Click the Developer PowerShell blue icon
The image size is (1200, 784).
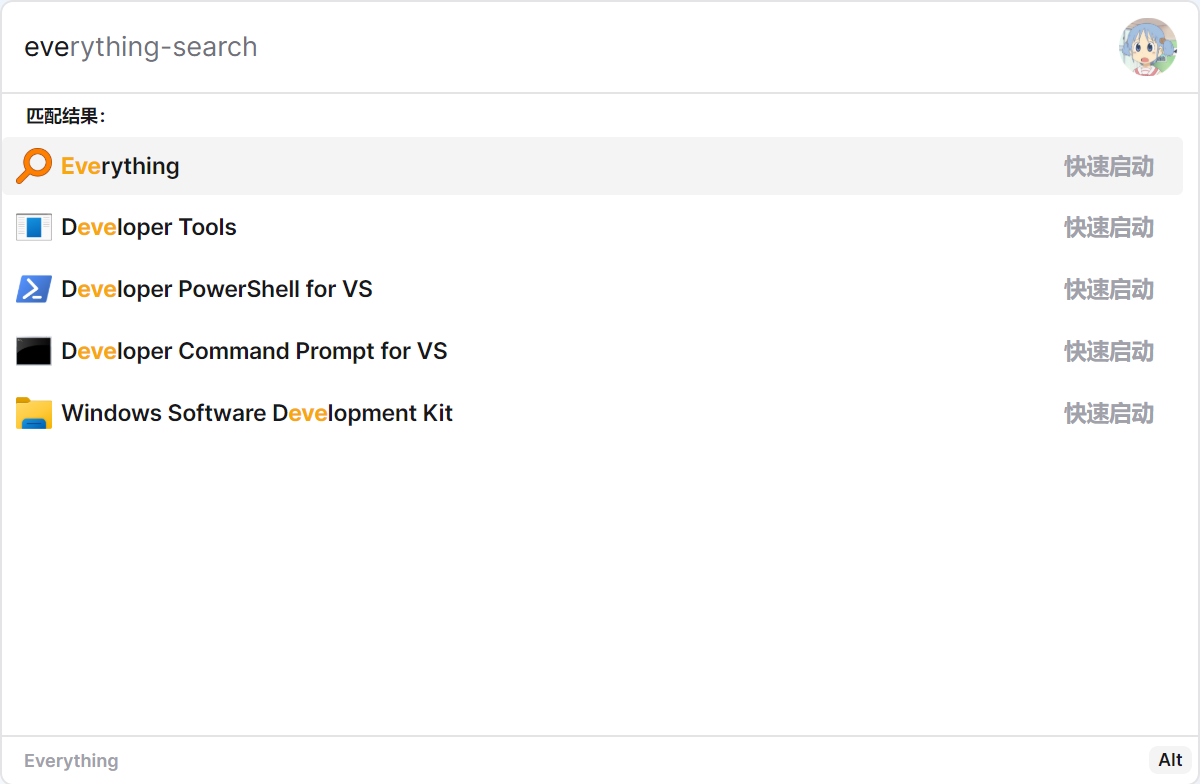(x=34, y=290)
